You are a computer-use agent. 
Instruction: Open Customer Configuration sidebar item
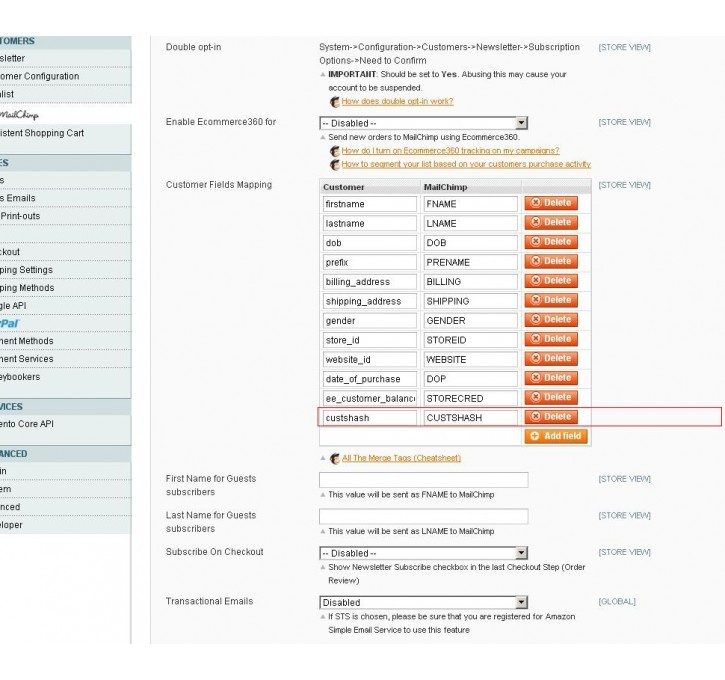coord(65,76)
